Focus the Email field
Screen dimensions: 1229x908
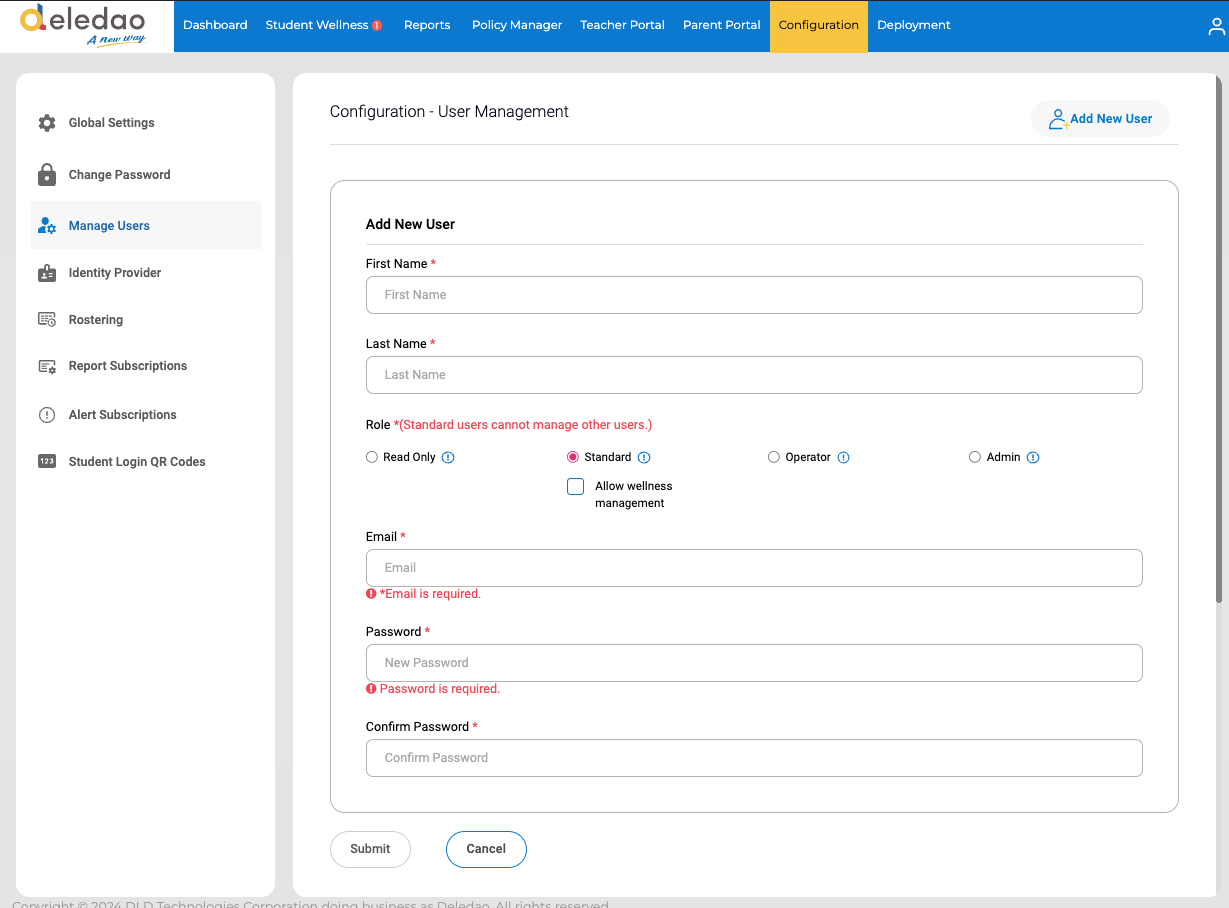click(x=754, y=568)
